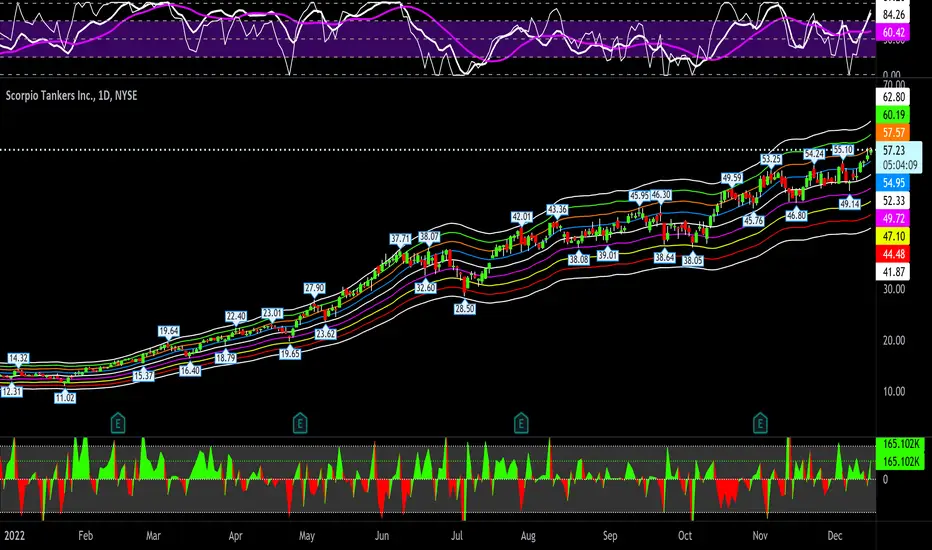Click the 45.95 pivot high label
This screenshot has width=932, height=550.
[639, 195]
